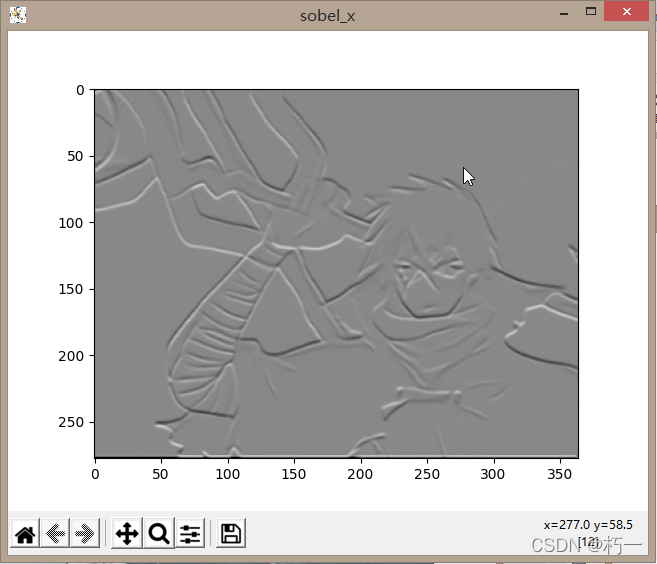Close the sobel_x window
The width and height of the screenshot is (657, 564).
[x=627, y=11]
